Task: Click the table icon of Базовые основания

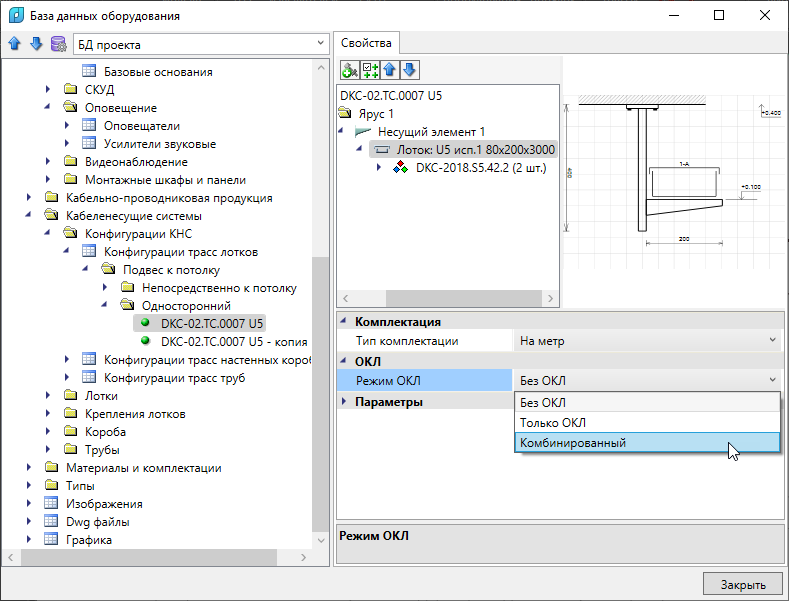Action: tap(89, 71)
